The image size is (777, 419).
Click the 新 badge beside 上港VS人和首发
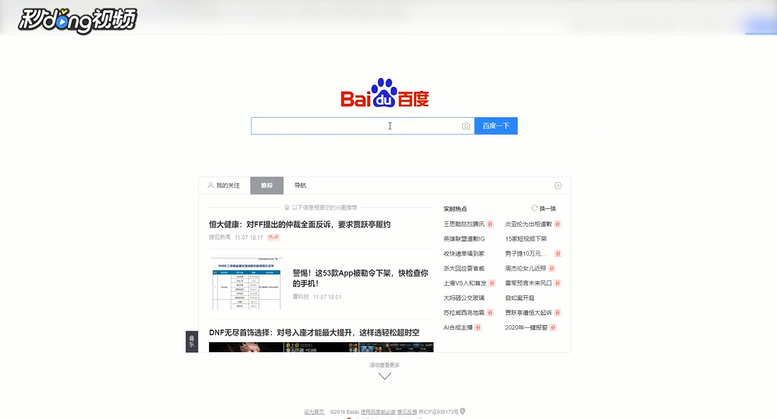click(492, 283)
